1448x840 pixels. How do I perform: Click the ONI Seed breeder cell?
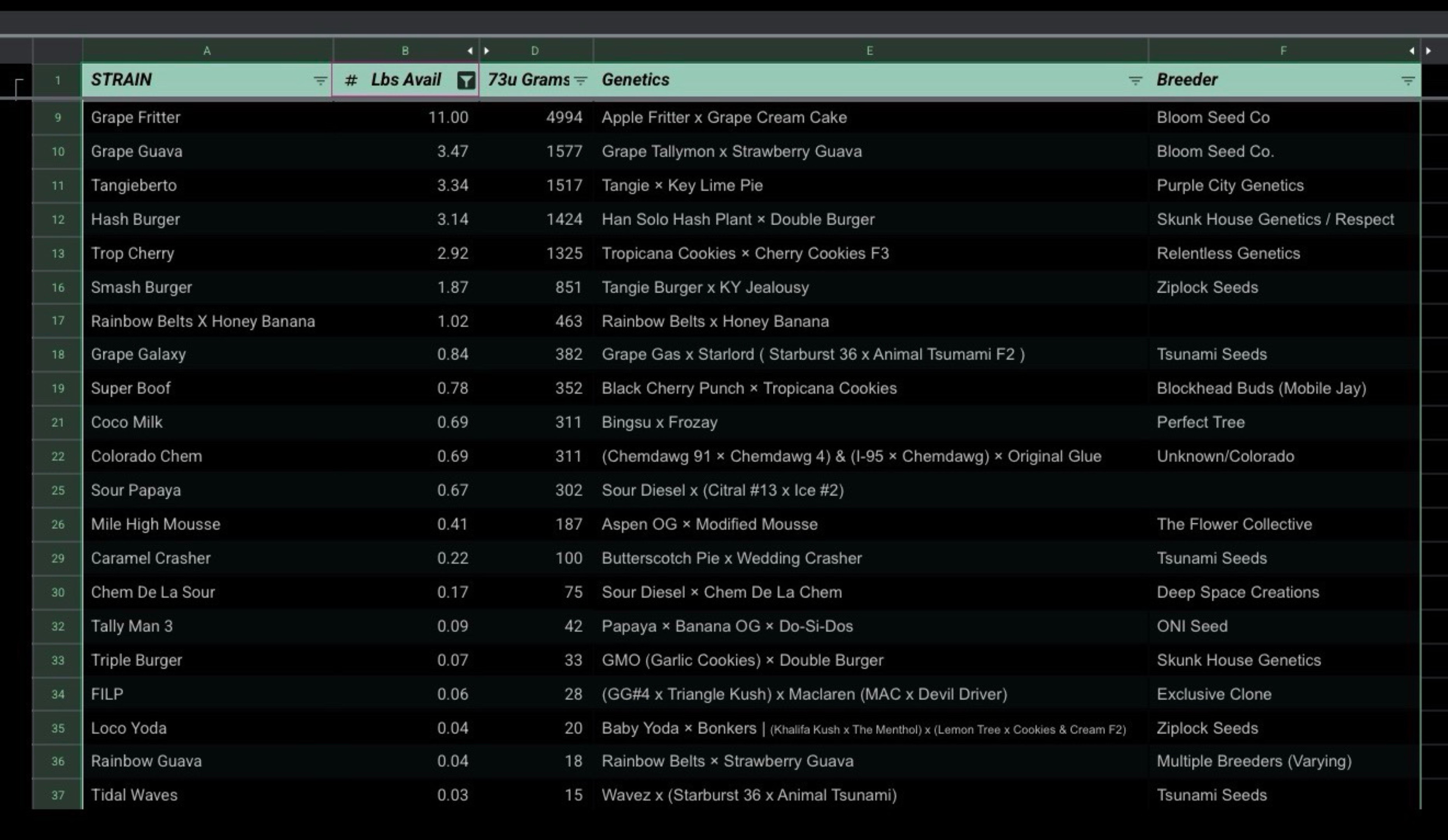[1284, 626]
